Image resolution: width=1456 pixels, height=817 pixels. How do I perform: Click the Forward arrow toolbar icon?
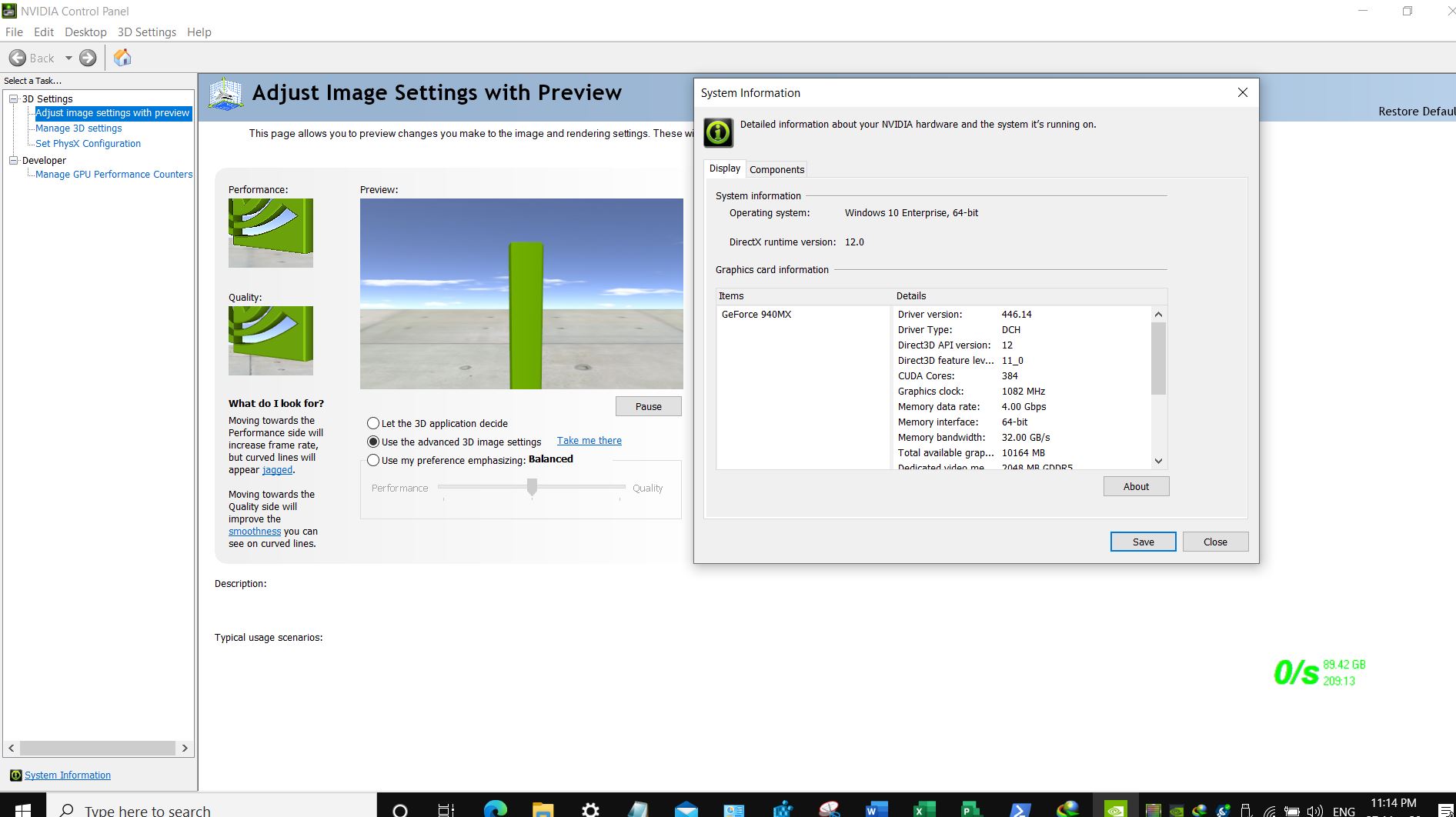tap(88, 58)
